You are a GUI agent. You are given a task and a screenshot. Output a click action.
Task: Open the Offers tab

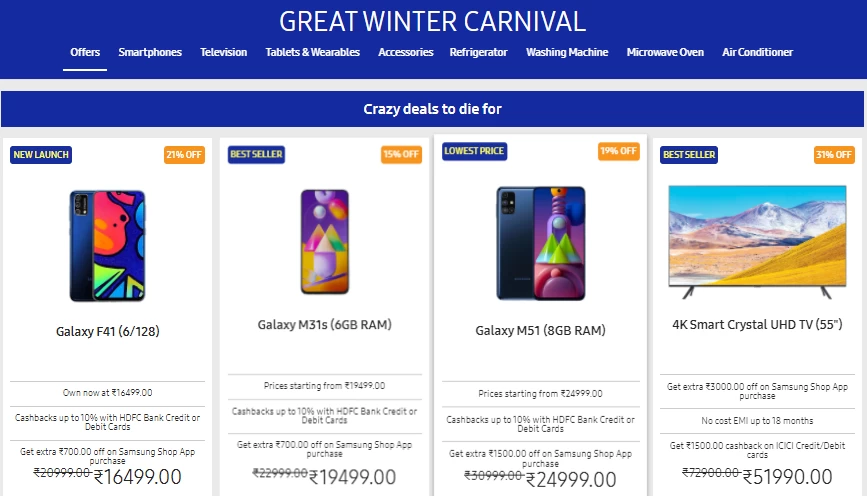(85, 52)
